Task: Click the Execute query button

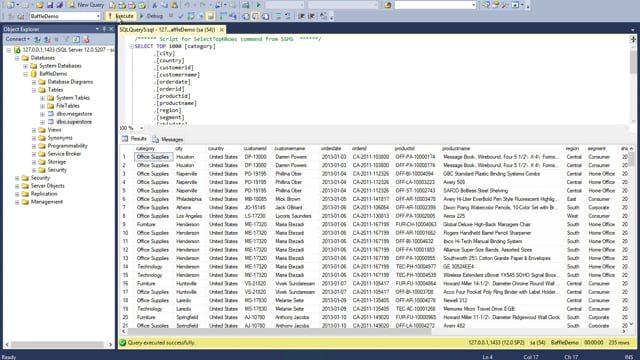Action: click(x=120, y=16)
